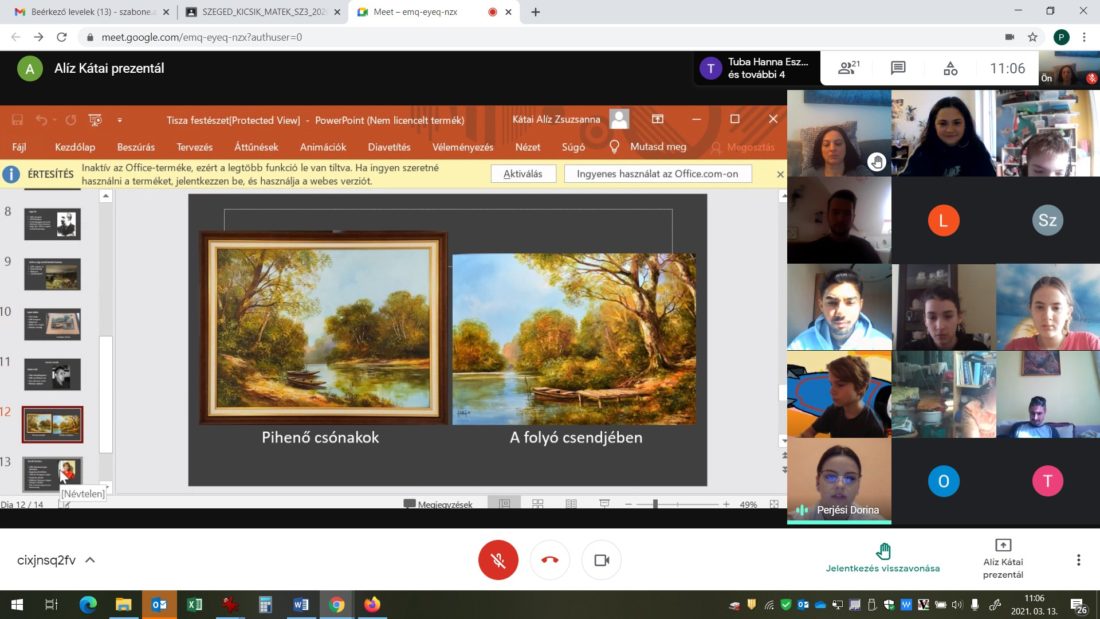Screen dimensions: 1100x619
Task: Select the Tervezés ribbon tab
Action: coord(194,147)
